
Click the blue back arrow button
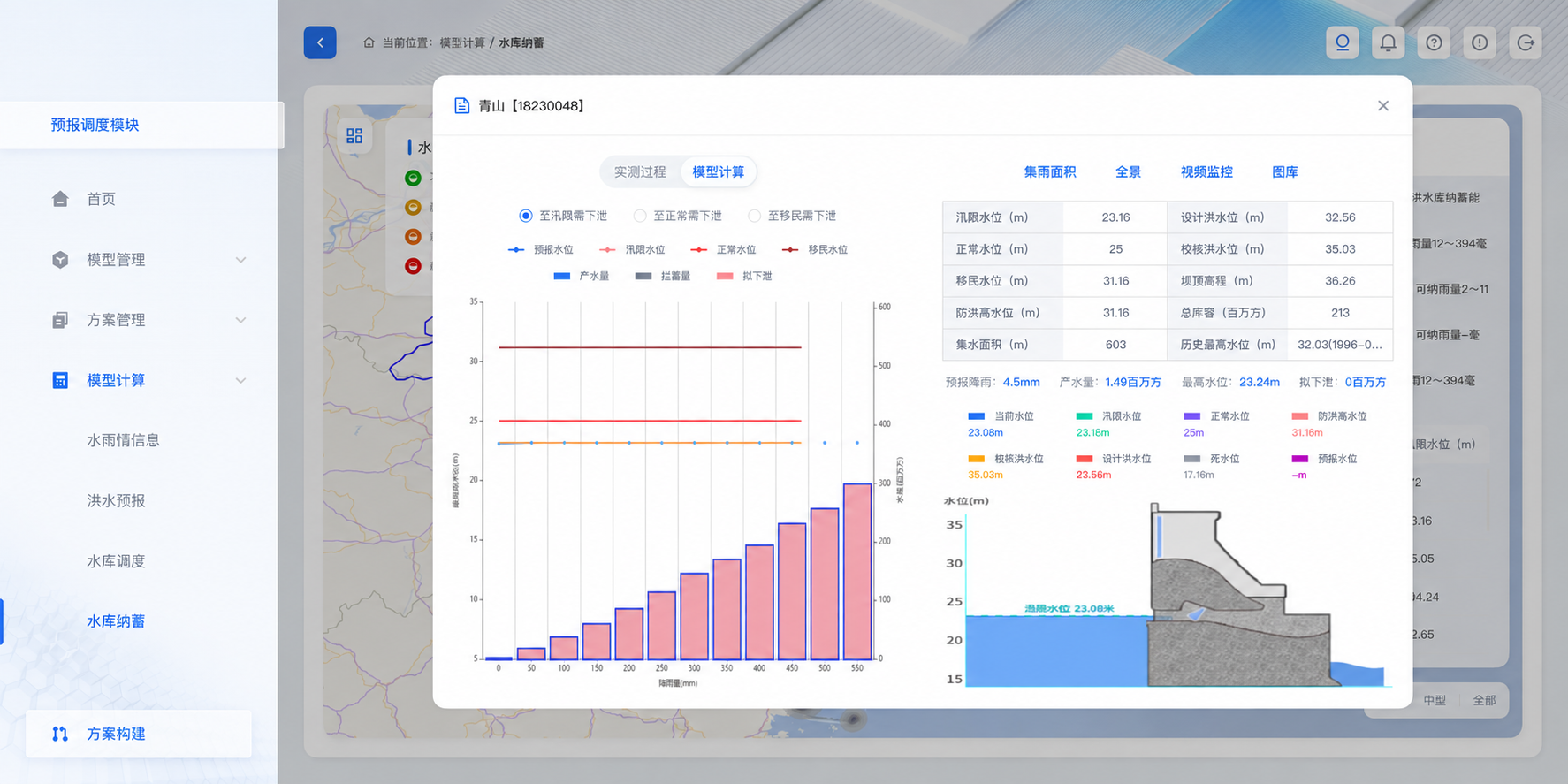320,42
